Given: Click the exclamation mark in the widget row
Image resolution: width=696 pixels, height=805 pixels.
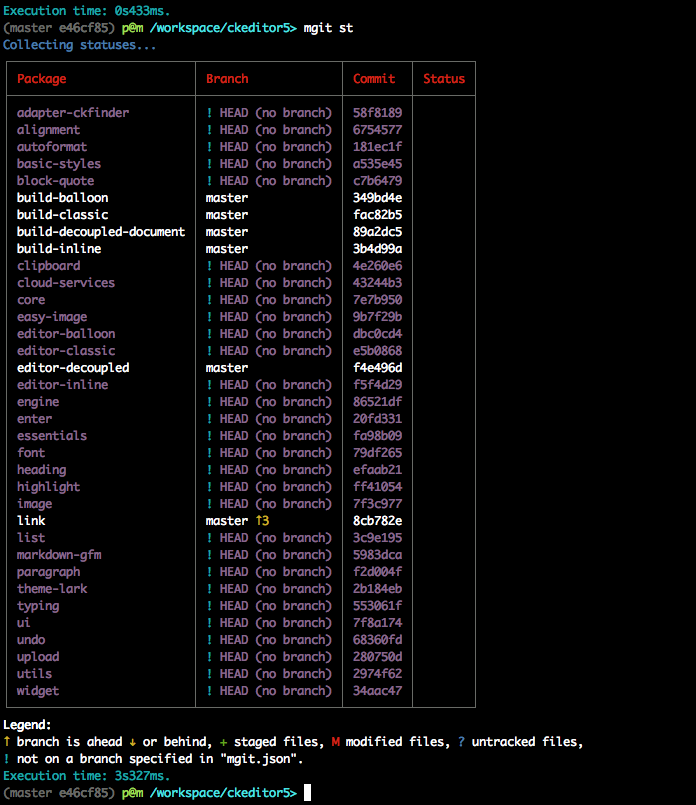Looking at the screenshot, I should tap(209, 691).
